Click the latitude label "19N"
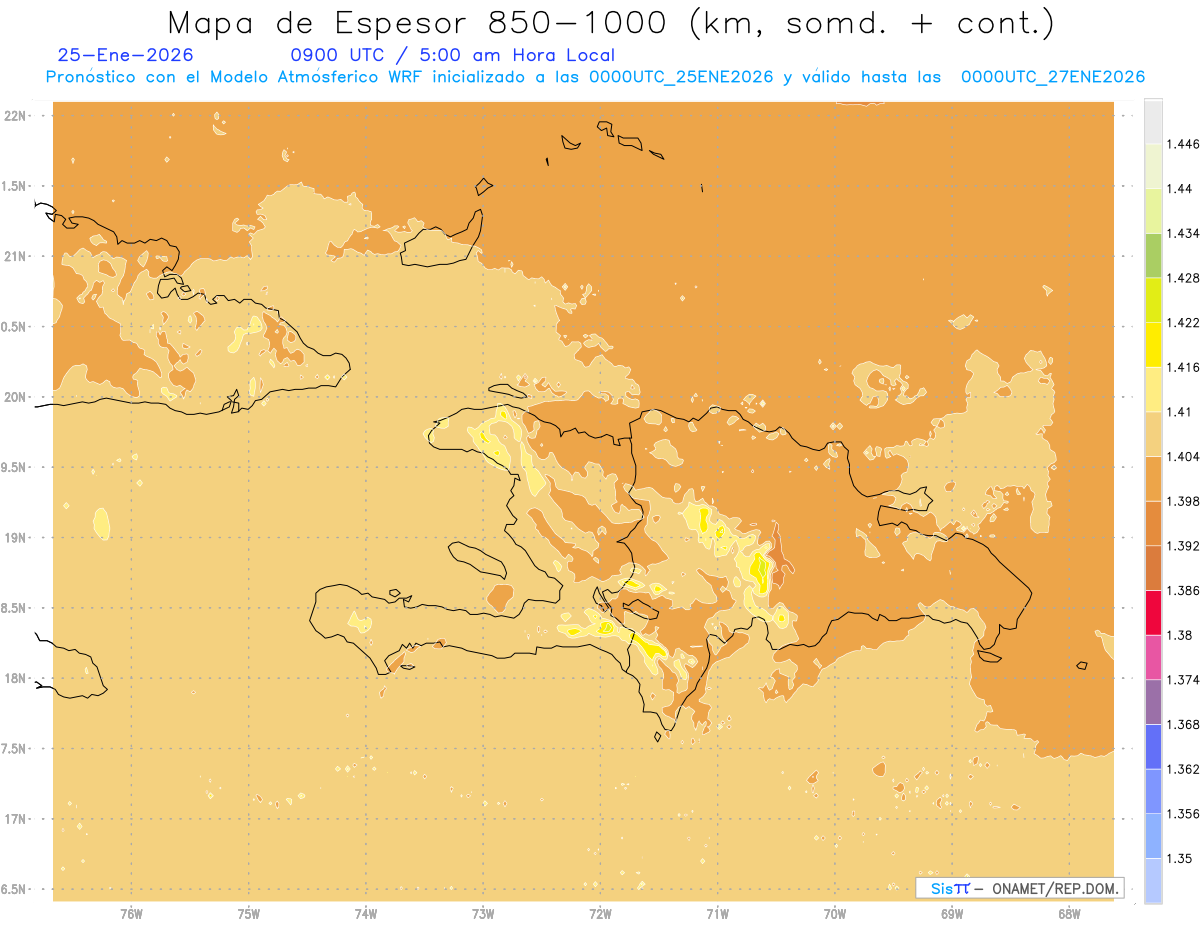Viewport: 1200px width, 927px height. click(16, 538)
